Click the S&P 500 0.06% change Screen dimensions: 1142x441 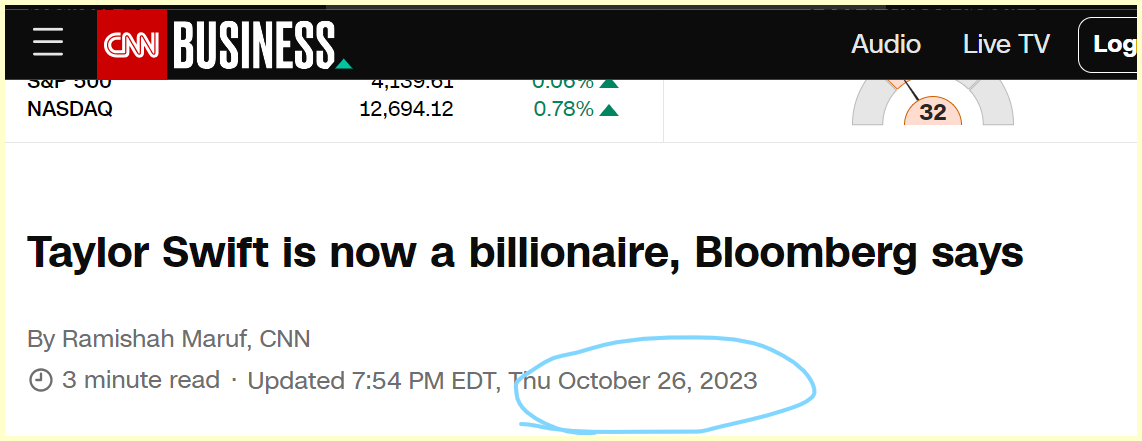[563, 83]
